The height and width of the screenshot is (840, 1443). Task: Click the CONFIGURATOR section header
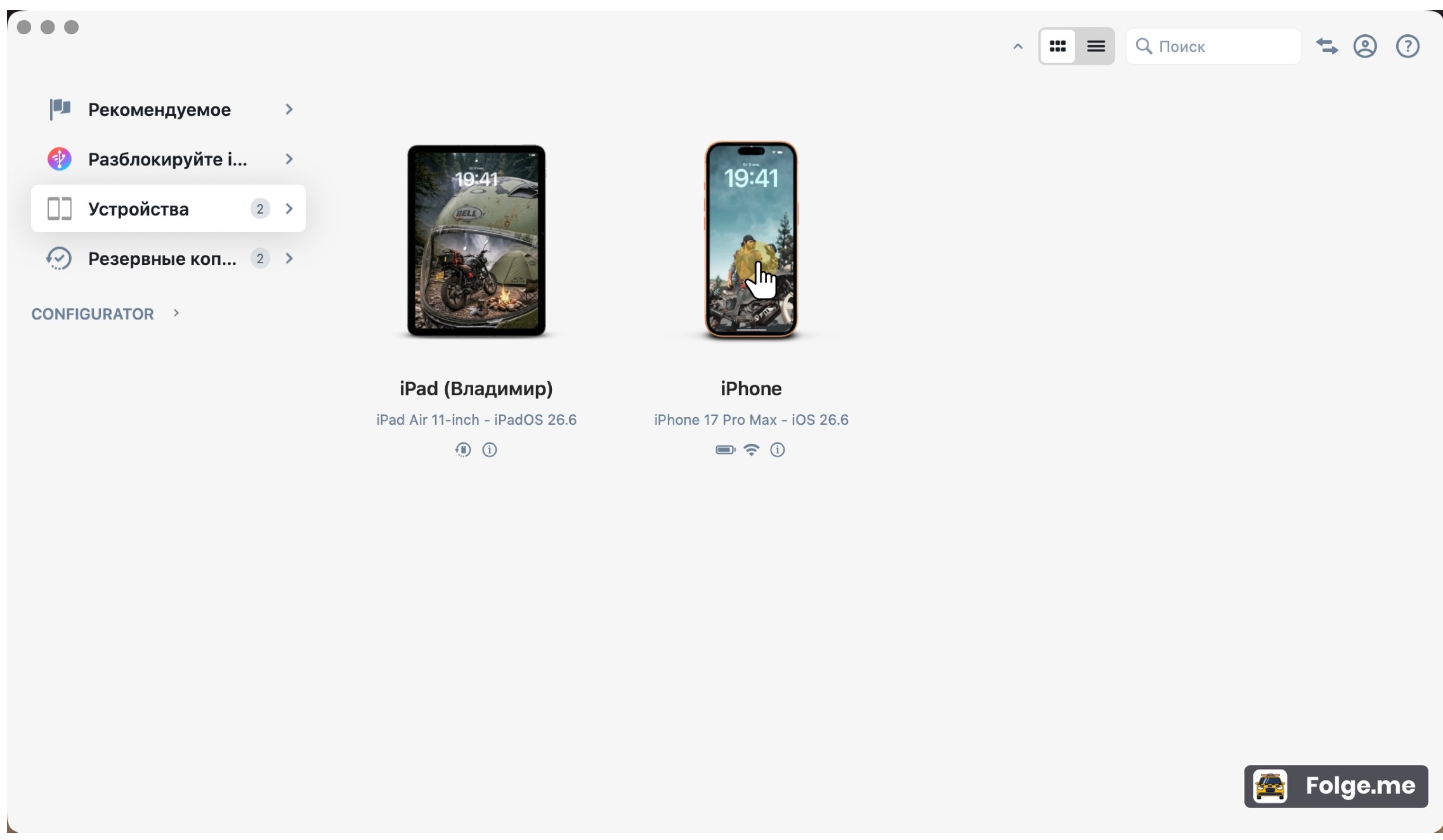[x=93, y=314]
